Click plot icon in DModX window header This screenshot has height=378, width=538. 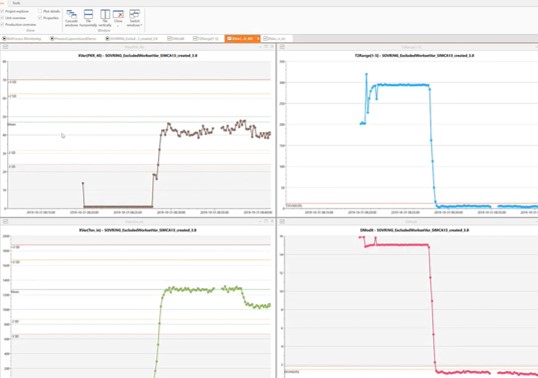point(282,222)
